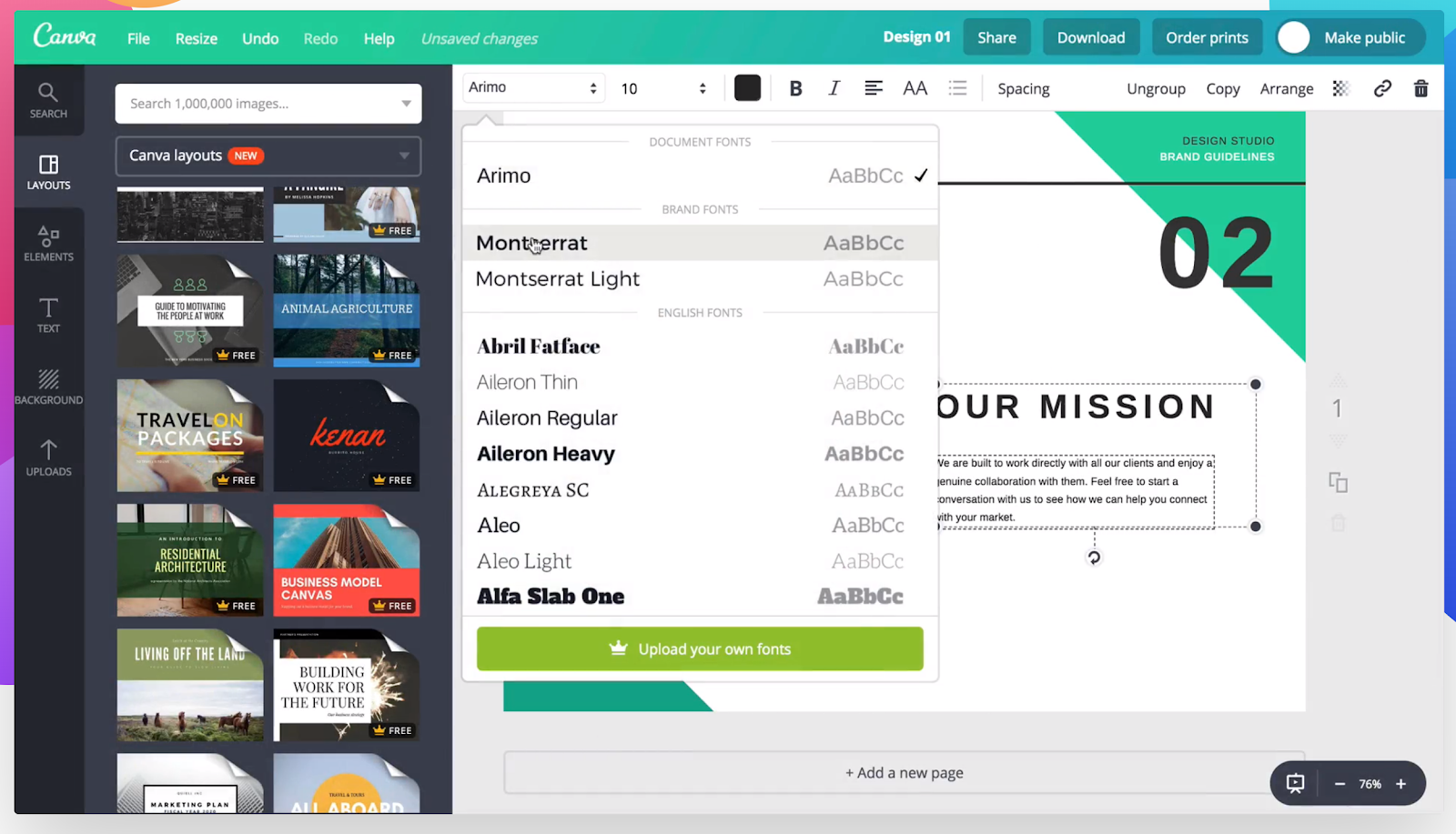
Task: Select the Elements panel
Action: click(48, 244)
